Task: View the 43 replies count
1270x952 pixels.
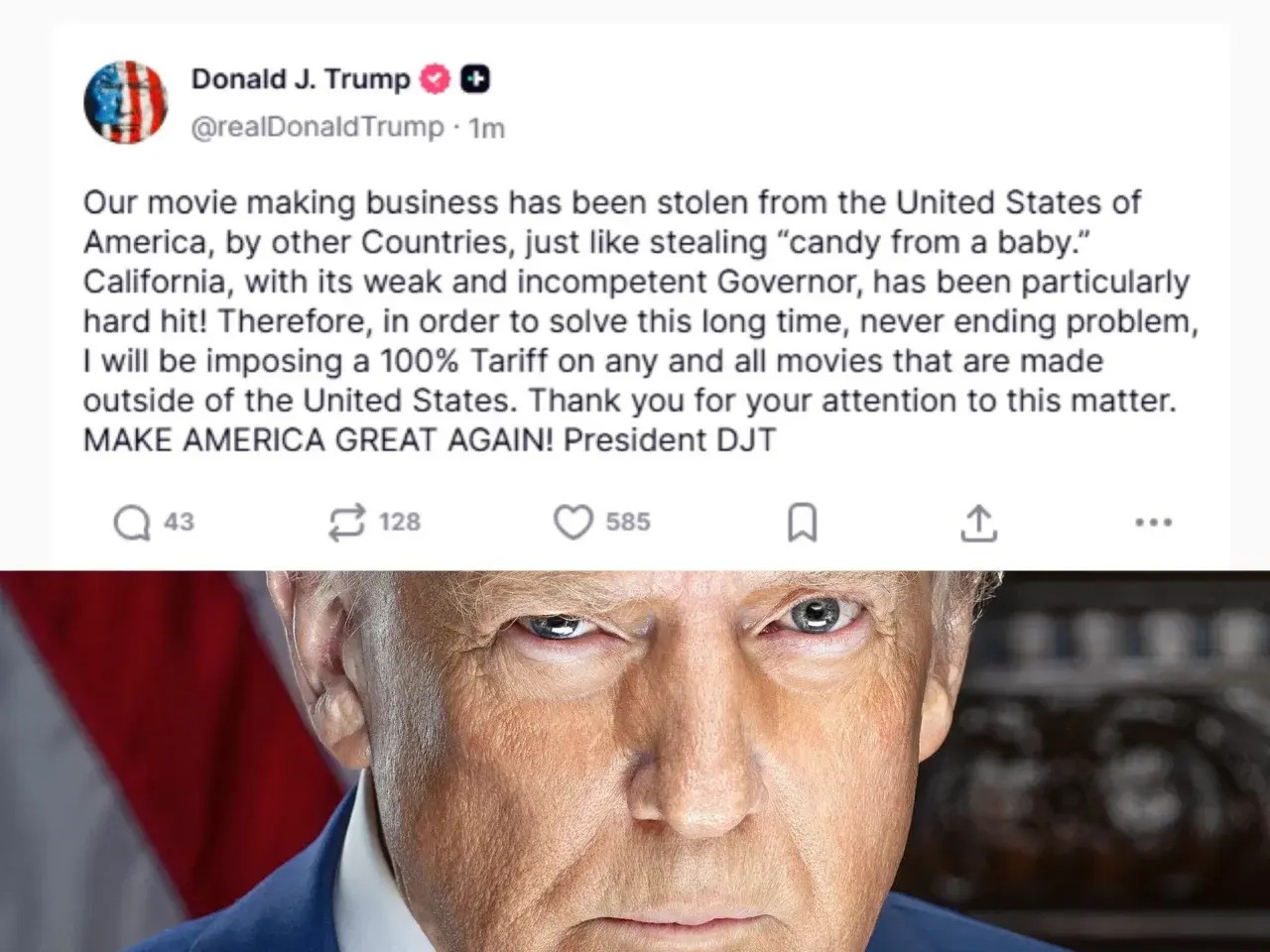Action: coord(179,522)
